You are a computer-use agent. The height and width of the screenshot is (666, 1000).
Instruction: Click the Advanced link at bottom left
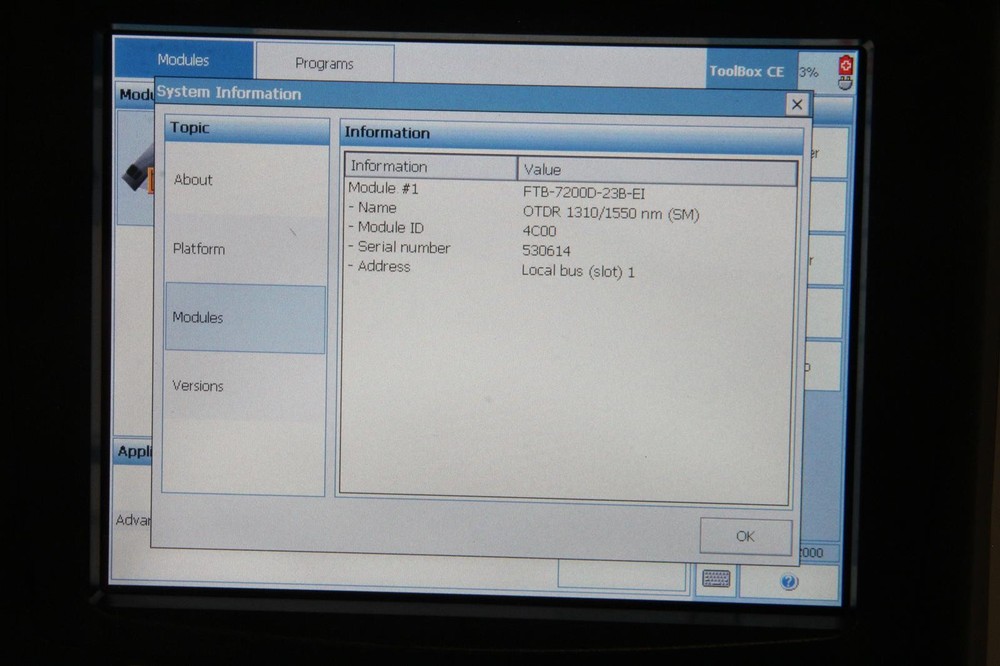pos(133,520)
